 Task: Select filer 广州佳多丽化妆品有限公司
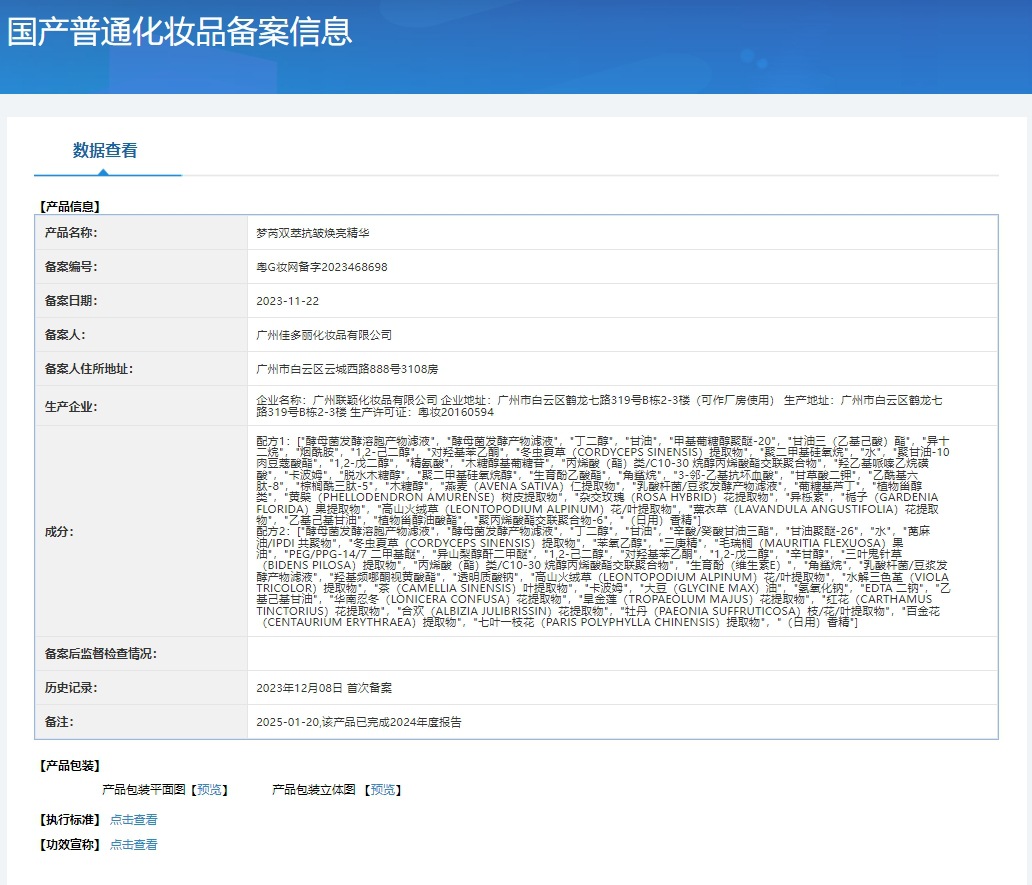pyautogui.click(x=324, y=336)
